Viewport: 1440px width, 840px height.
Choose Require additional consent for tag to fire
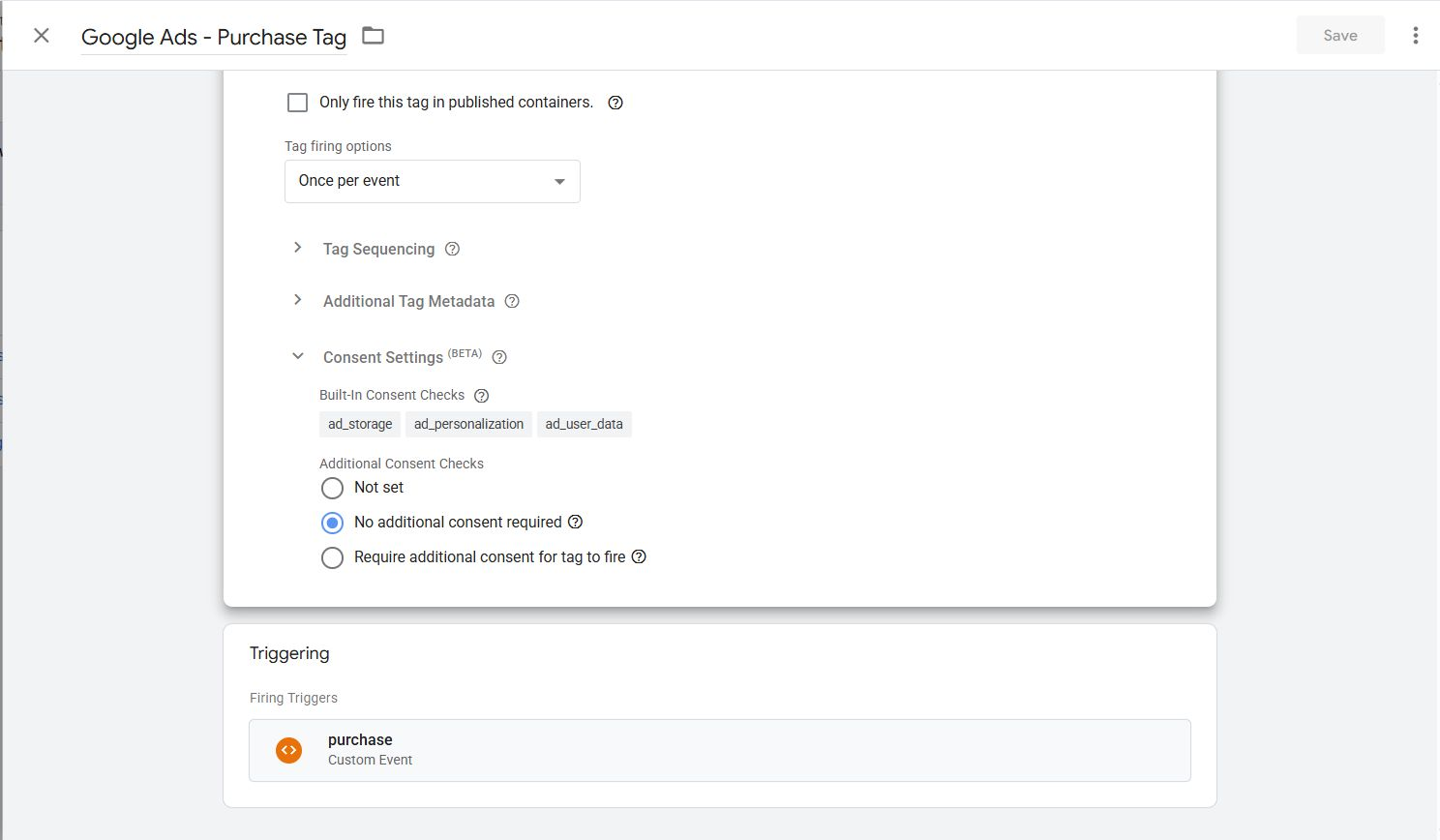(x=332, y=557)
